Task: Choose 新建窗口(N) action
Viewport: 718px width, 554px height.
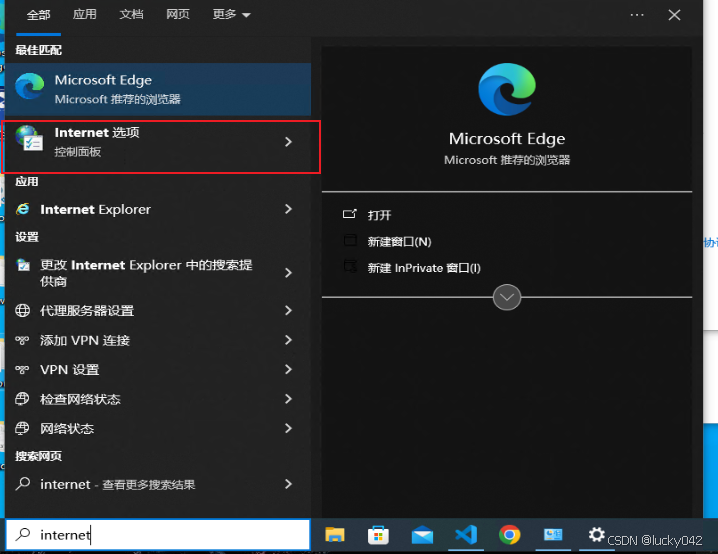Action: [399, 242]
